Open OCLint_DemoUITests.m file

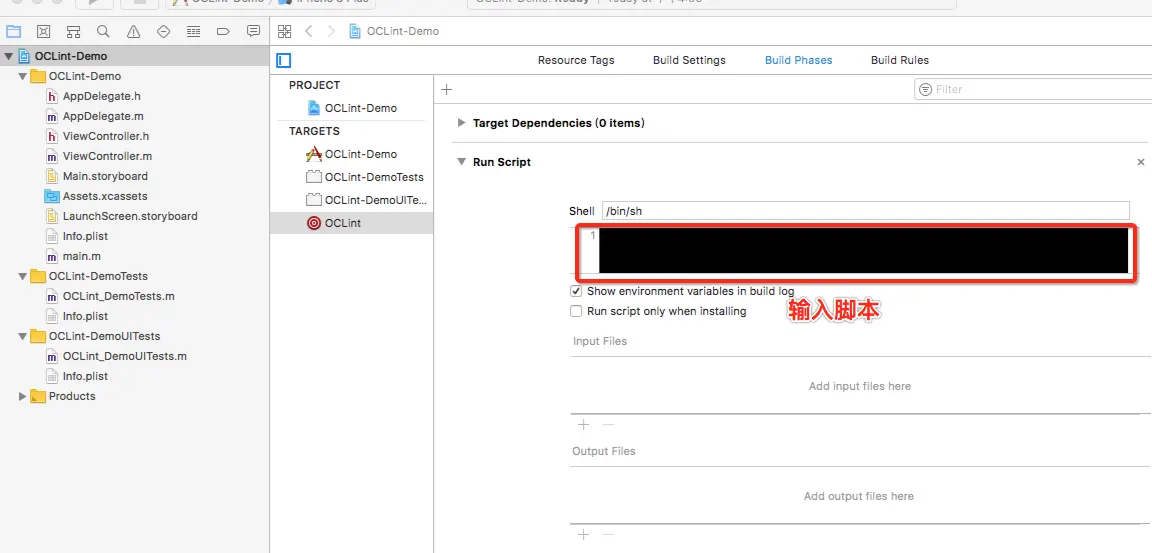coord(125,356)
